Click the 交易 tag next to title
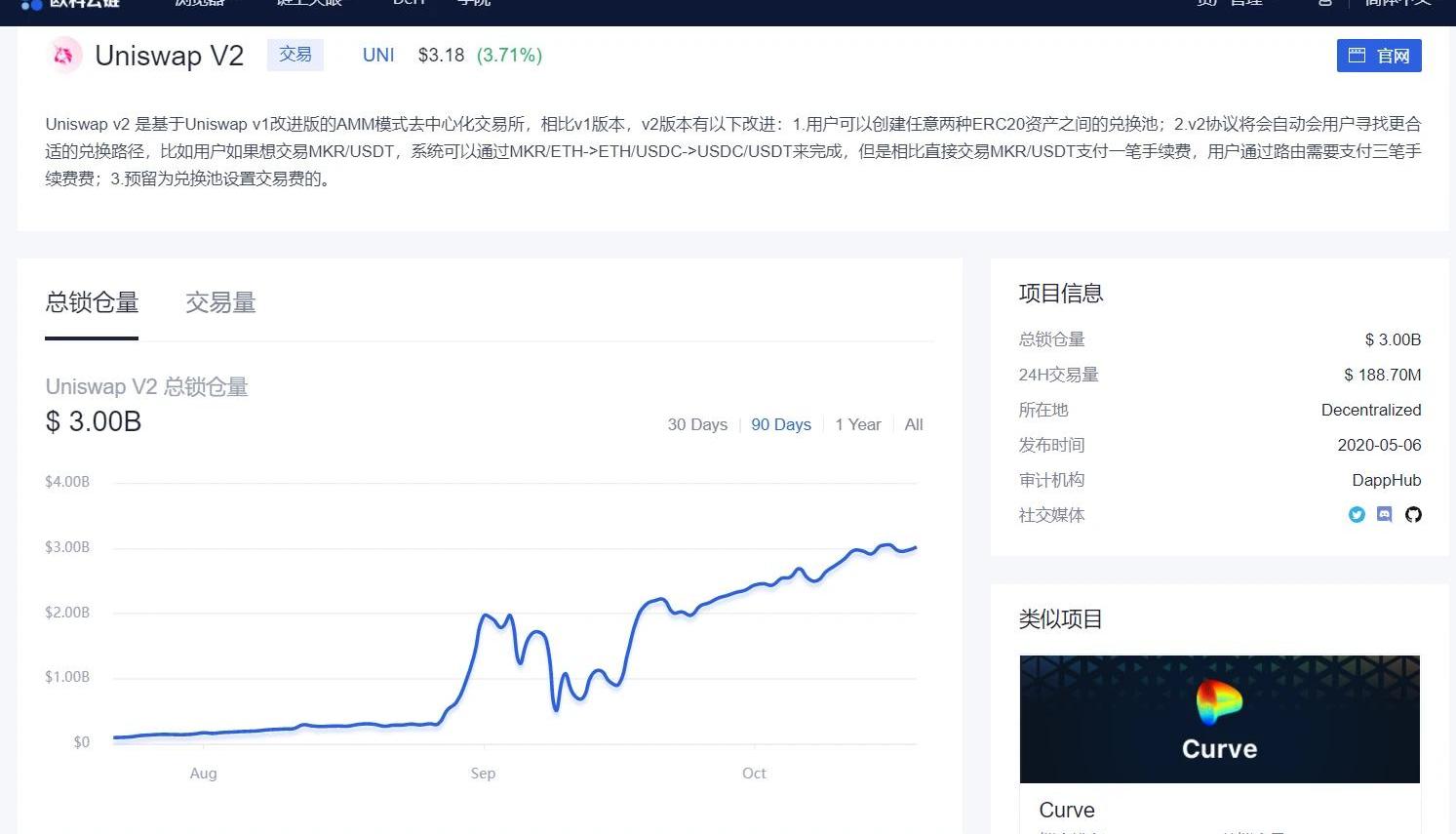Viewport: 1456px width, 834px height. coord(295,55)
